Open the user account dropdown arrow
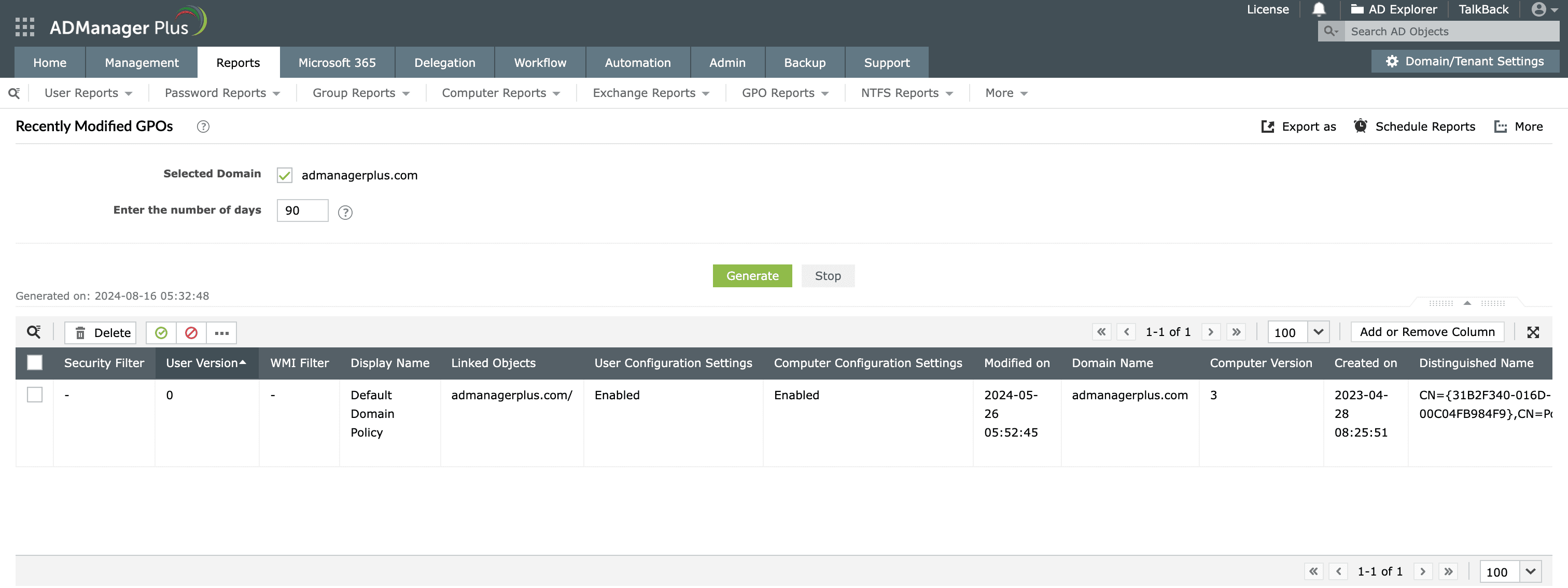This screenshot has height=588, width=1568. tap(1555, 10)
